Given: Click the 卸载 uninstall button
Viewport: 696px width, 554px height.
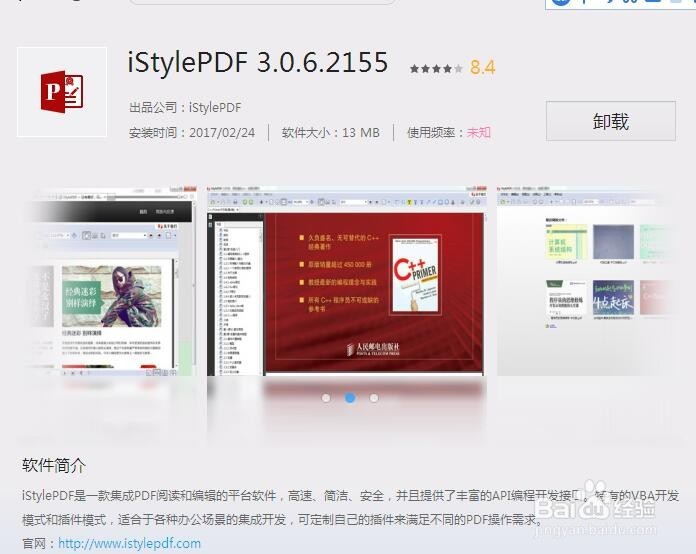Looking at the screenshot, I should click(x=611, y=121).
